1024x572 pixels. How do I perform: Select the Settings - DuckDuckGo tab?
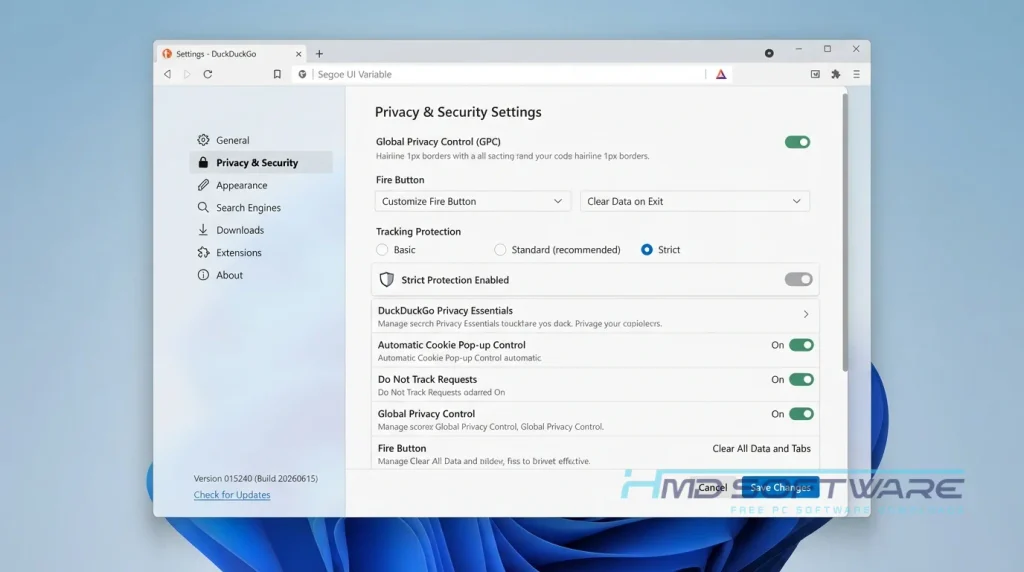(231, 54)
